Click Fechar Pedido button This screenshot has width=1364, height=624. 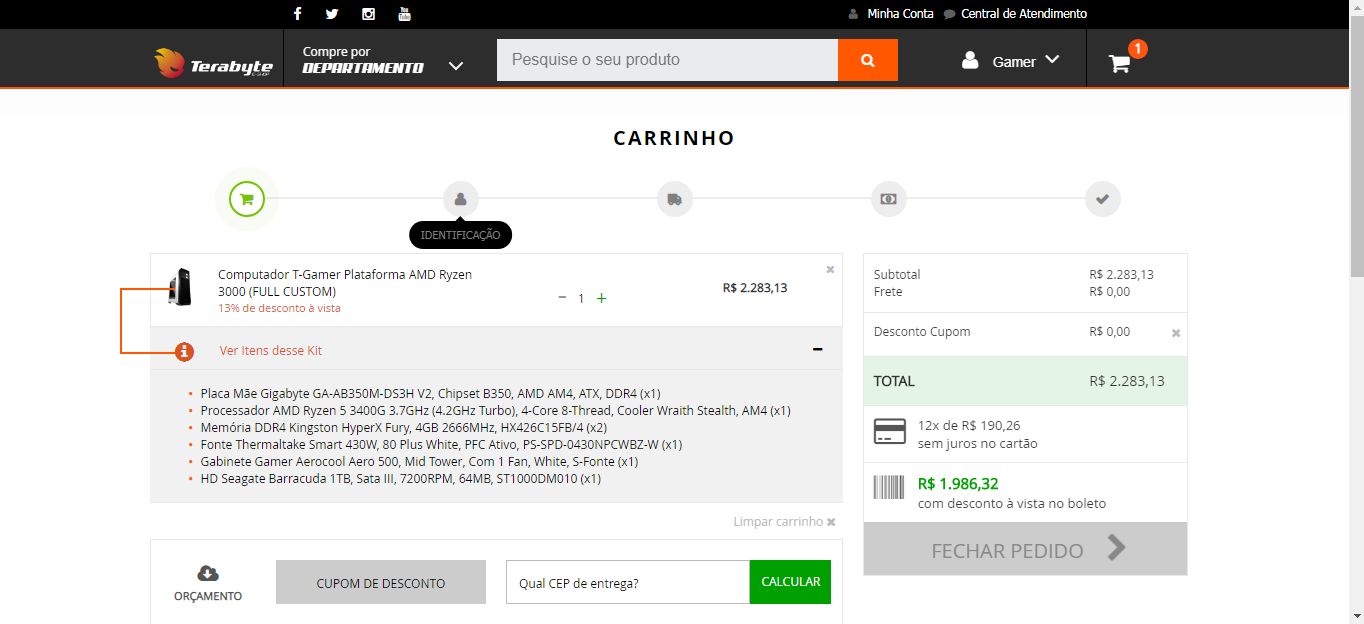point(1025,549)
